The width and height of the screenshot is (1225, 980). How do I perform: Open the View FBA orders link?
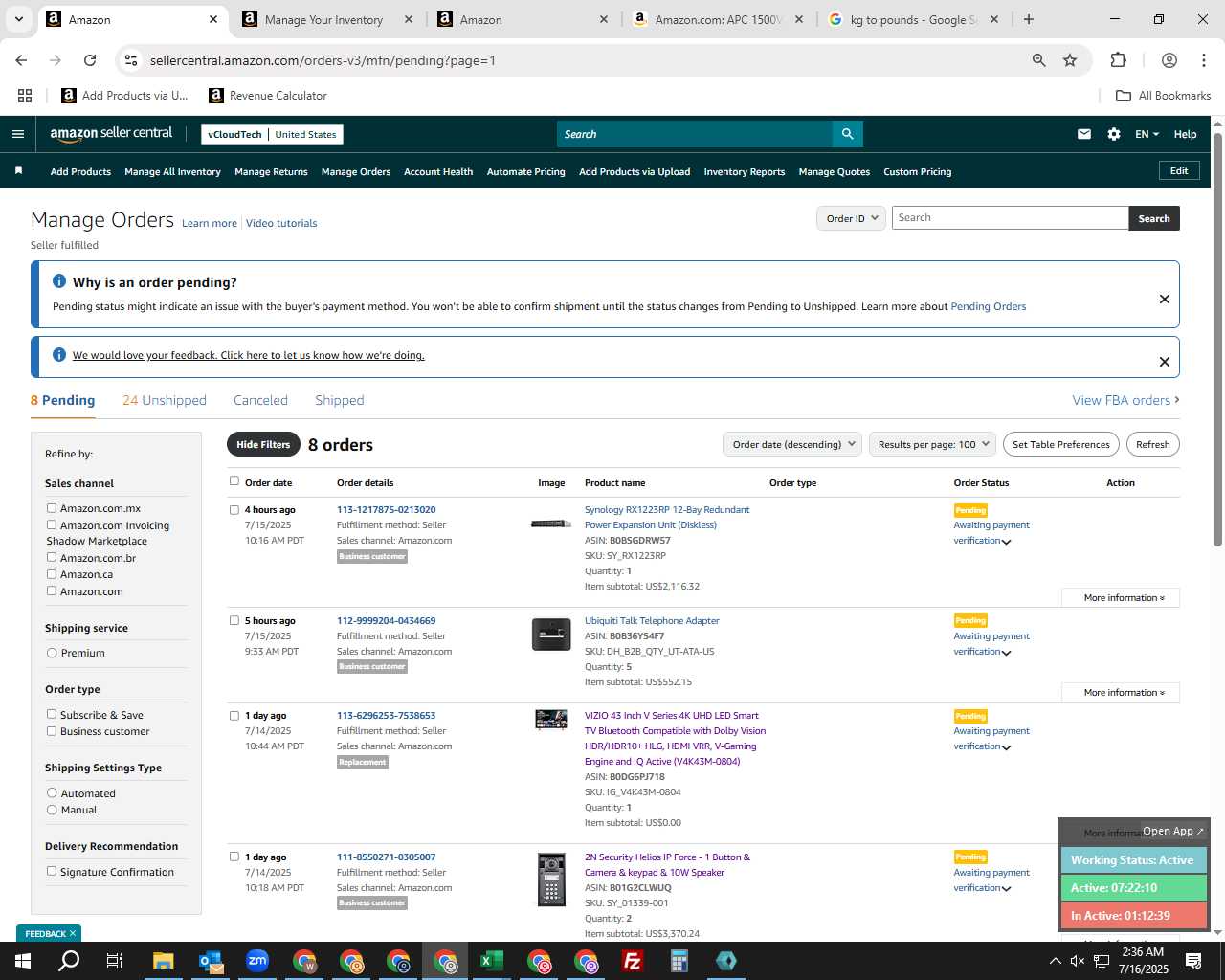click(1125, 400)
